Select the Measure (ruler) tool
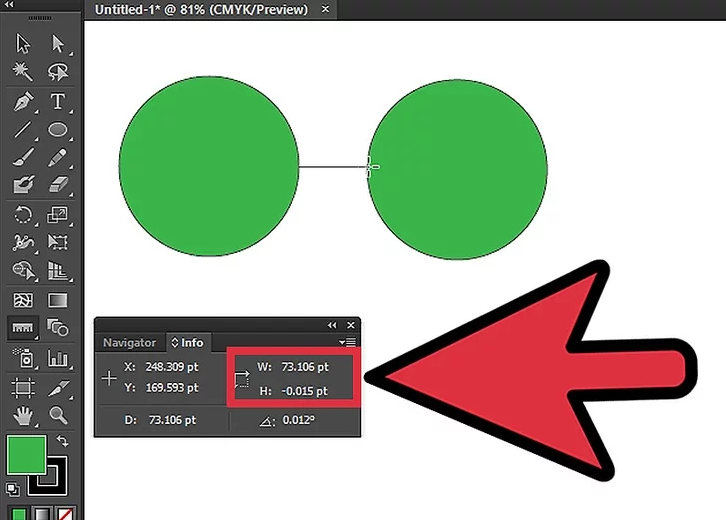The width and height of the screenshot is (726, 520). coord(22,328)
